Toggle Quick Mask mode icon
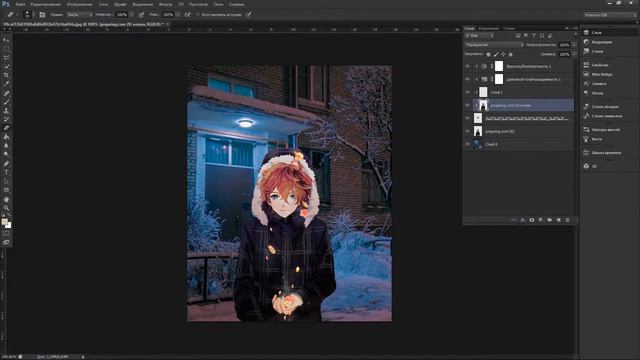Viewport: 640px width, 360px height. click(6, 233)
